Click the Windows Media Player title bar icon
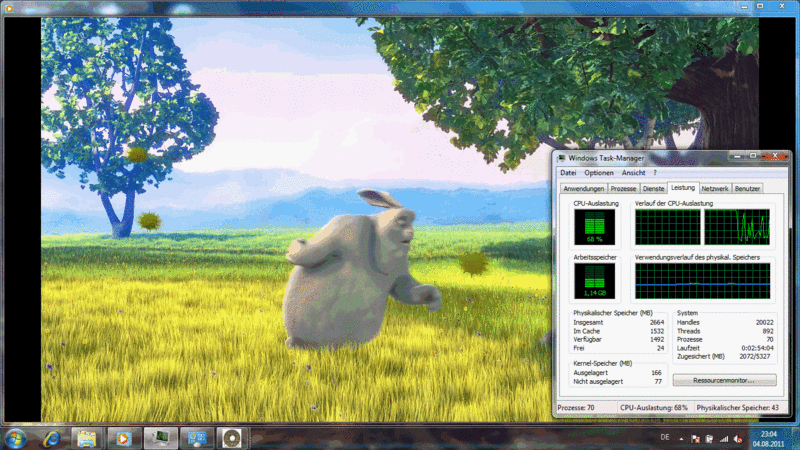 pos(9,7)
